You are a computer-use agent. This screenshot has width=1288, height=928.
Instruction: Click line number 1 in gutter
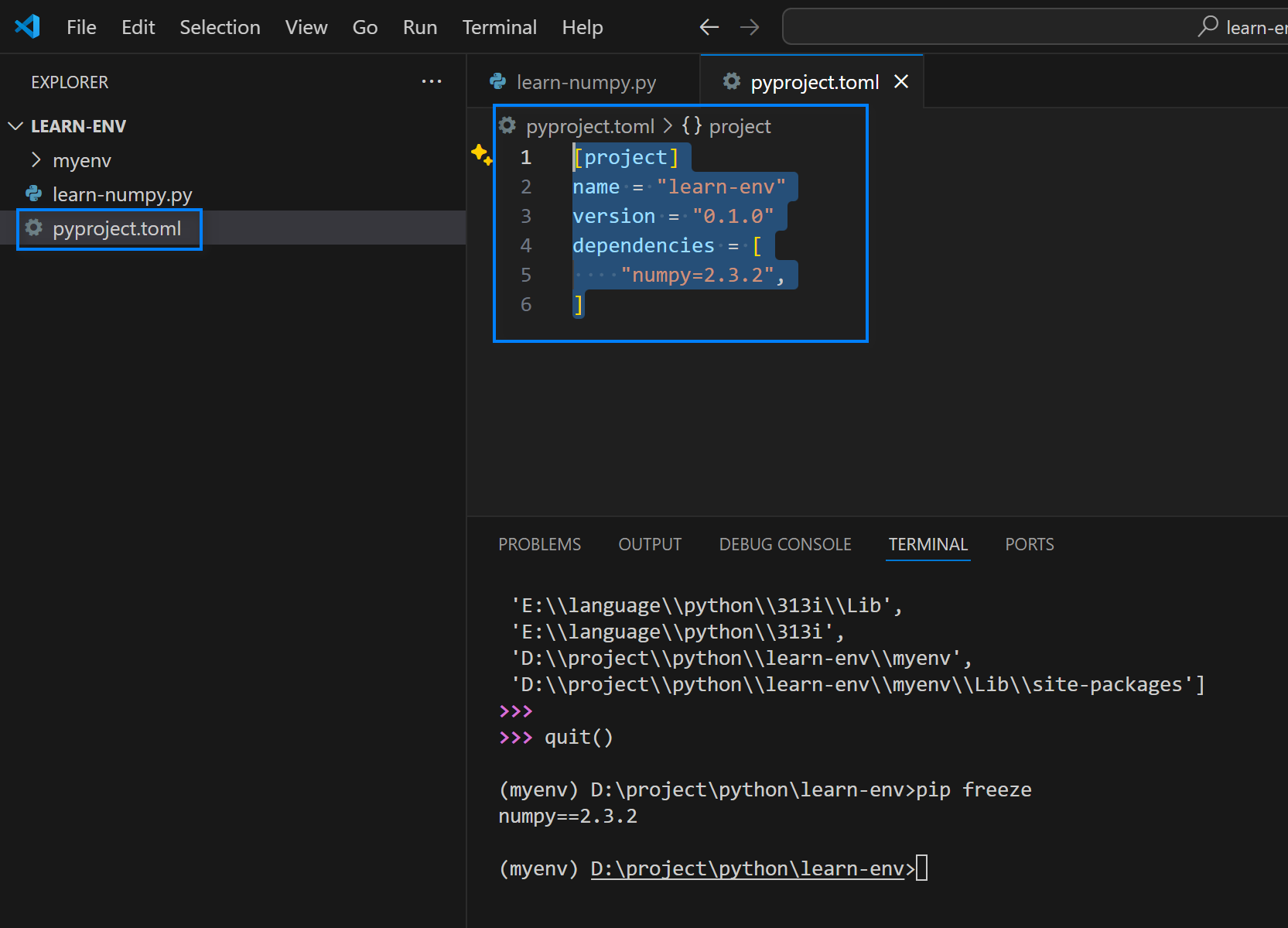[x=526, y=157]
